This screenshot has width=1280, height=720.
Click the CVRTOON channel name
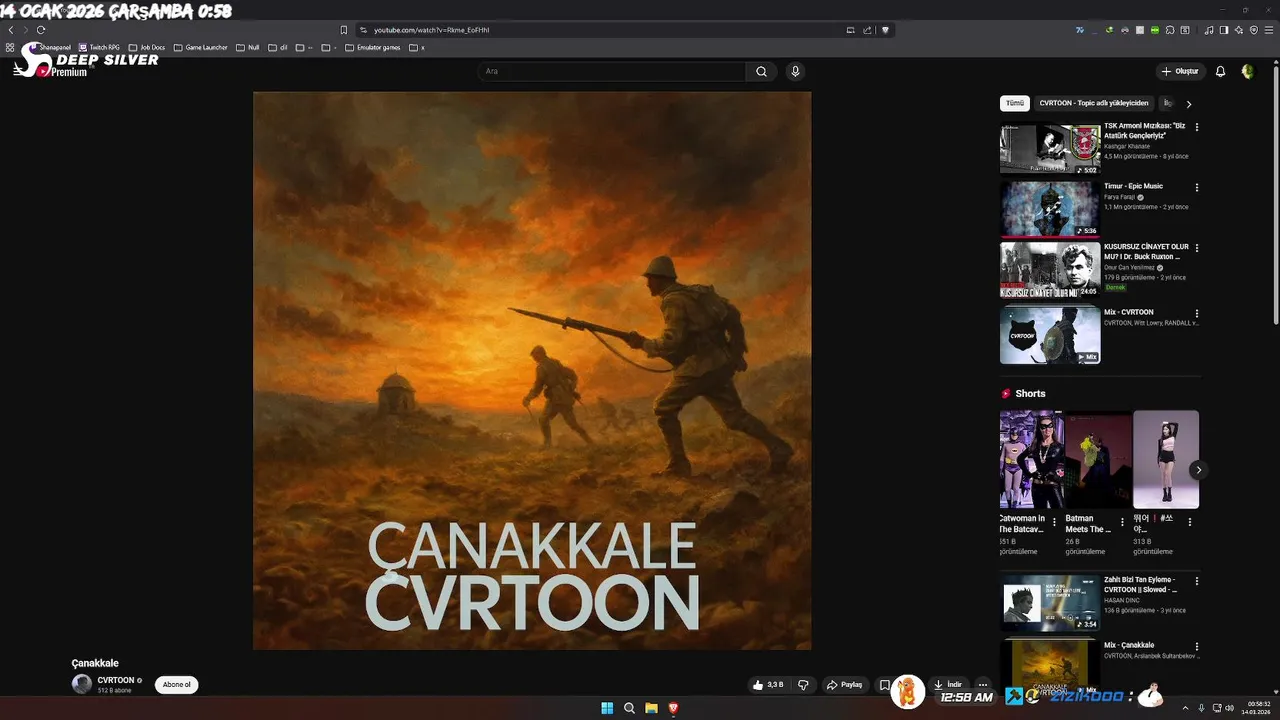[116, 680]
